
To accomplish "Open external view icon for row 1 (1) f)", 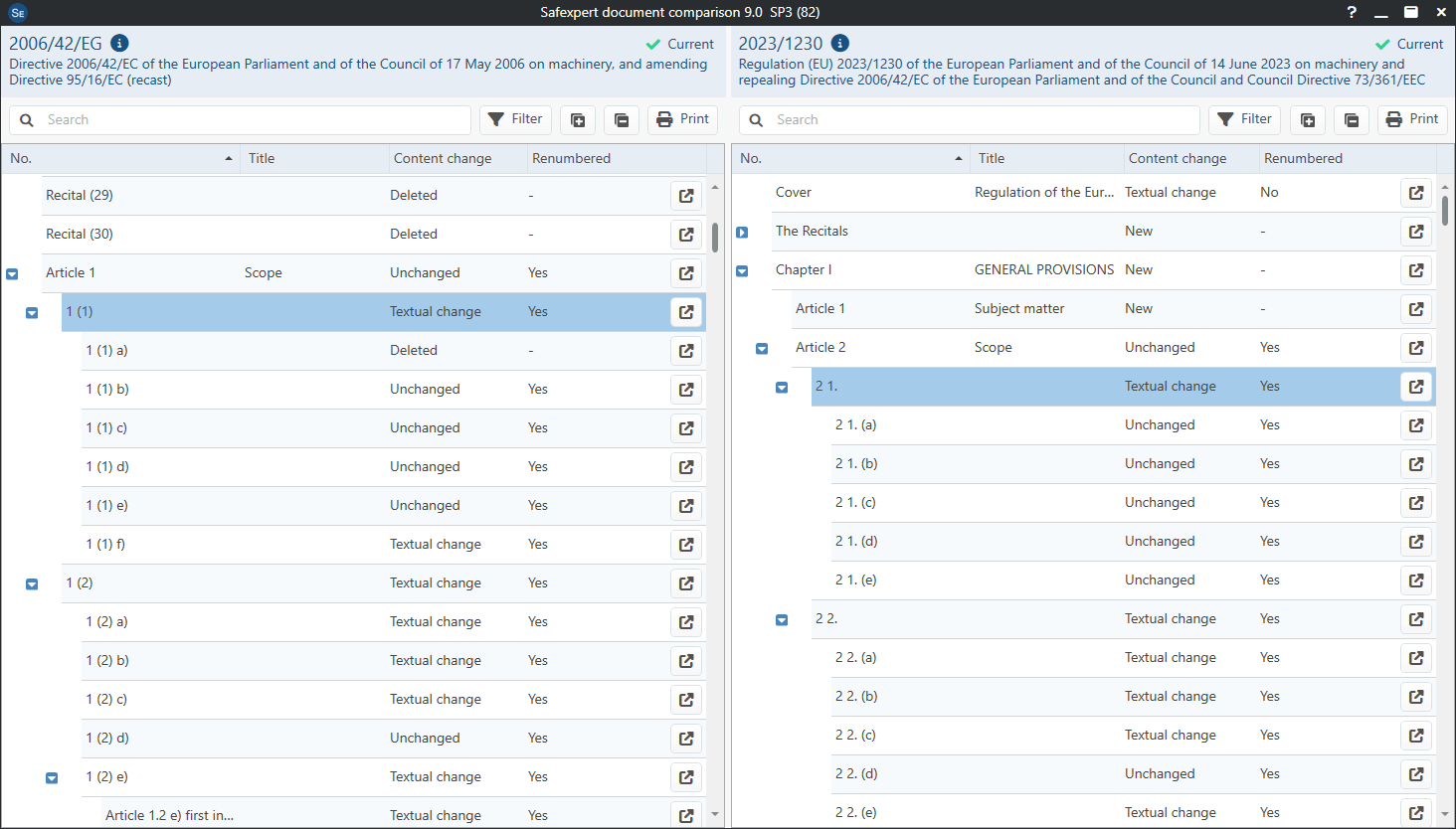I will pyautogui.click(x=686, y=545).
